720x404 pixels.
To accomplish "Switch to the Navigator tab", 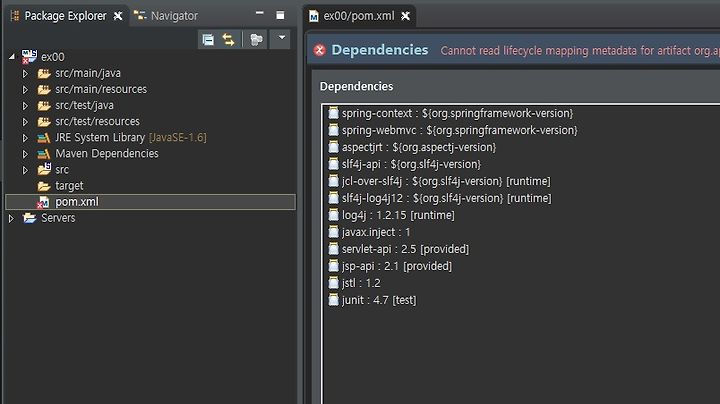I will [x=166, y=16].
